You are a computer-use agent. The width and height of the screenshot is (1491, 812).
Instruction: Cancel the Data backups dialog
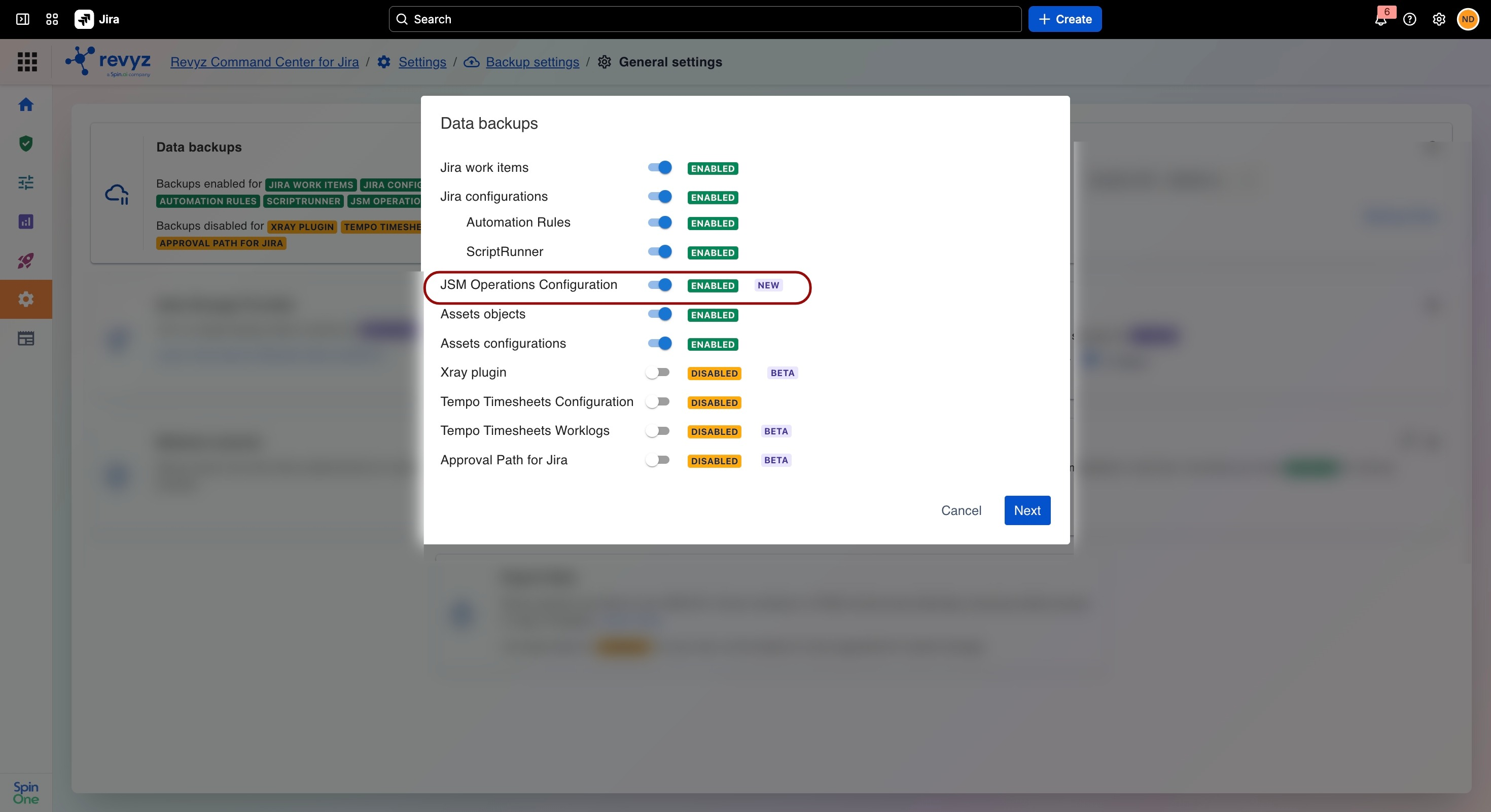point(962,511)
